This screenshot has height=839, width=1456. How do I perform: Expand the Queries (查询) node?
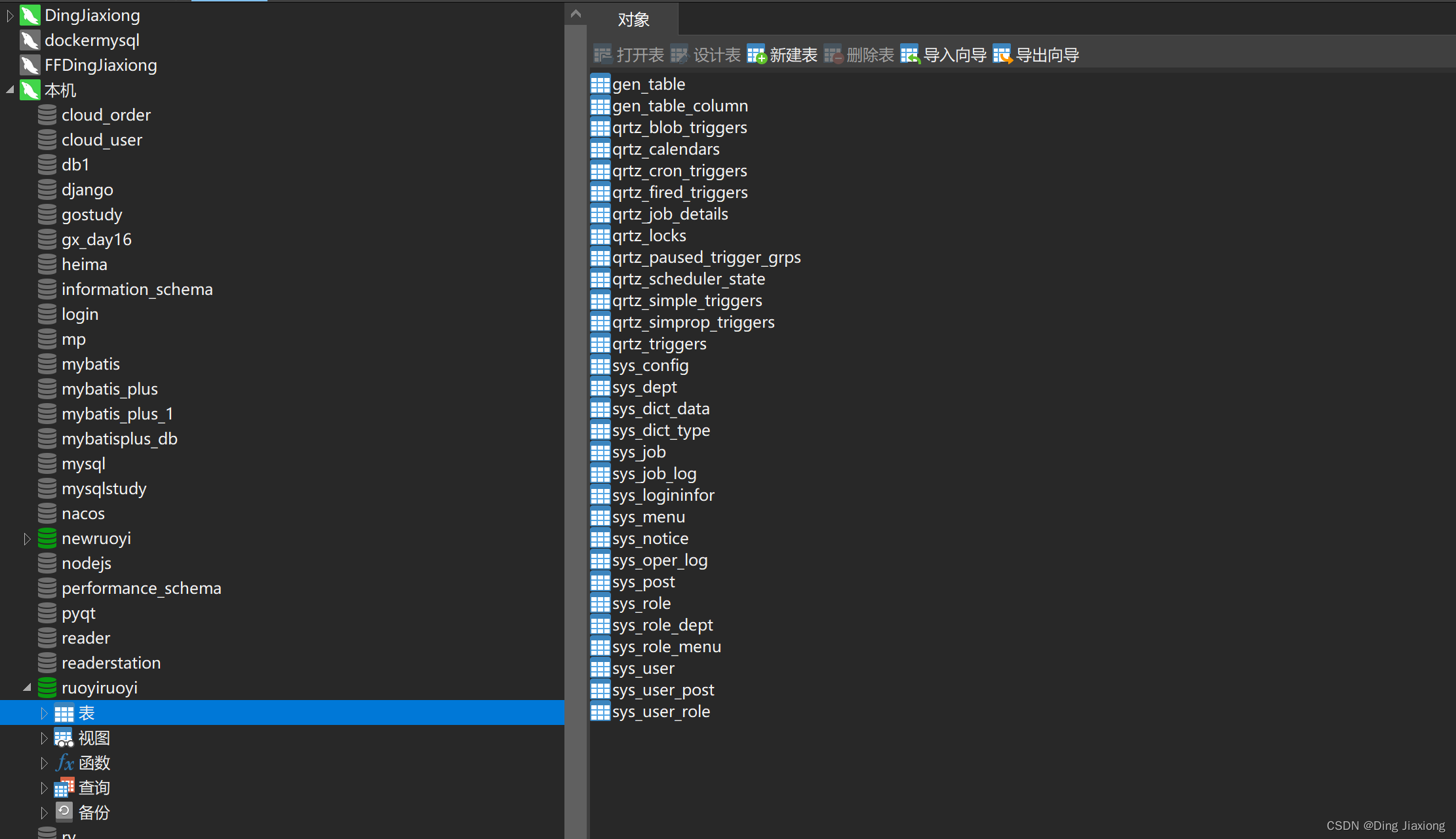44,788
